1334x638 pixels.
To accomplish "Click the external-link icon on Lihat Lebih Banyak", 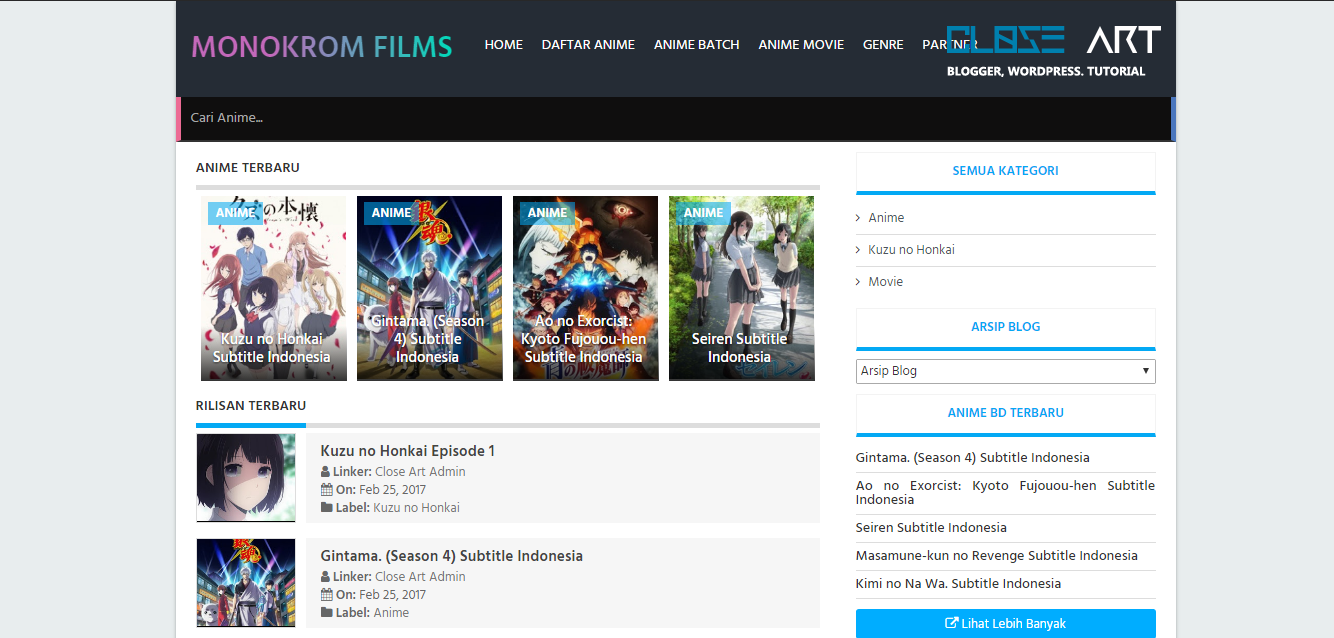I will click(952, 623).
